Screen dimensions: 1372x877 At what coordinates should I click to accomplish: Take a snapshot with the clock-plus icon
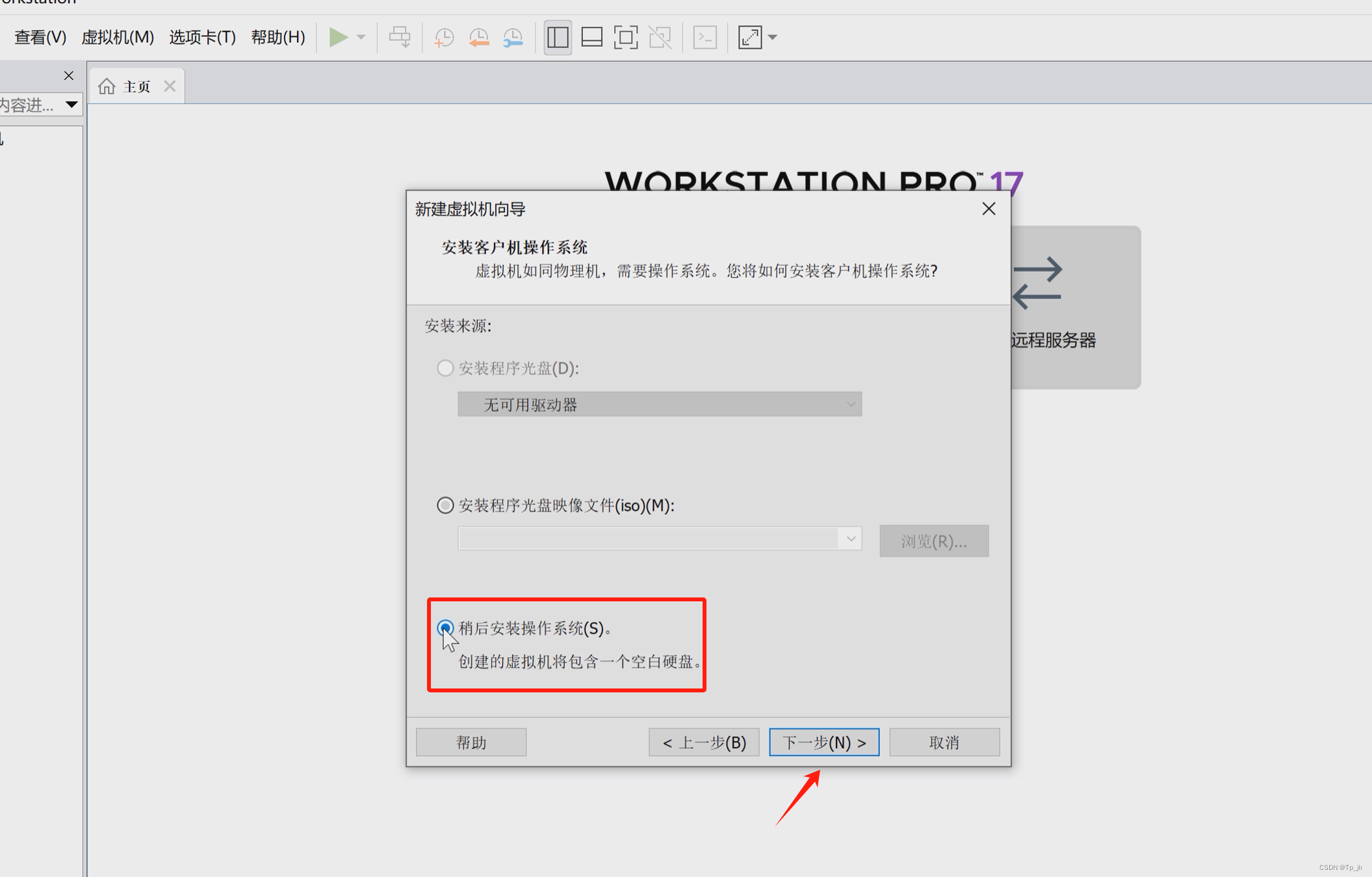pyautogui.click(x=444, y=37)
